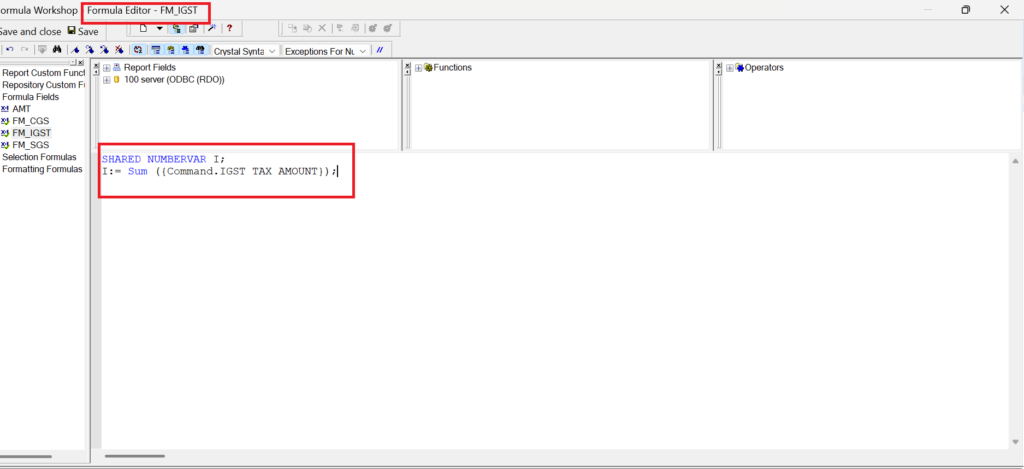Image resolution: width=1024 pixels, height=469 pixels.
Task: Toggle the Function Tree panel icon
Action: [170, 49]
